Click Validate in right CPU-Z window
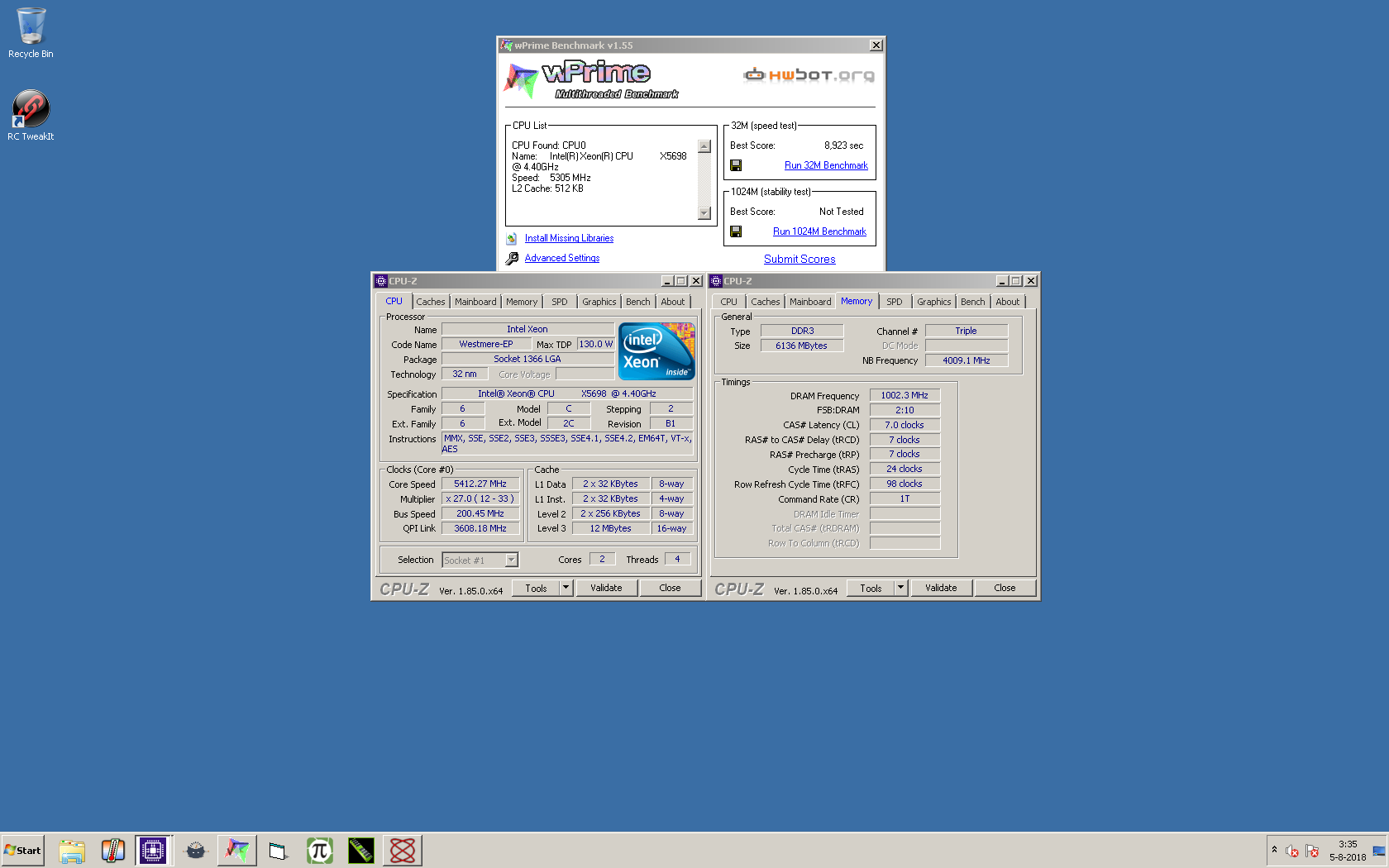 click(941, 588)
